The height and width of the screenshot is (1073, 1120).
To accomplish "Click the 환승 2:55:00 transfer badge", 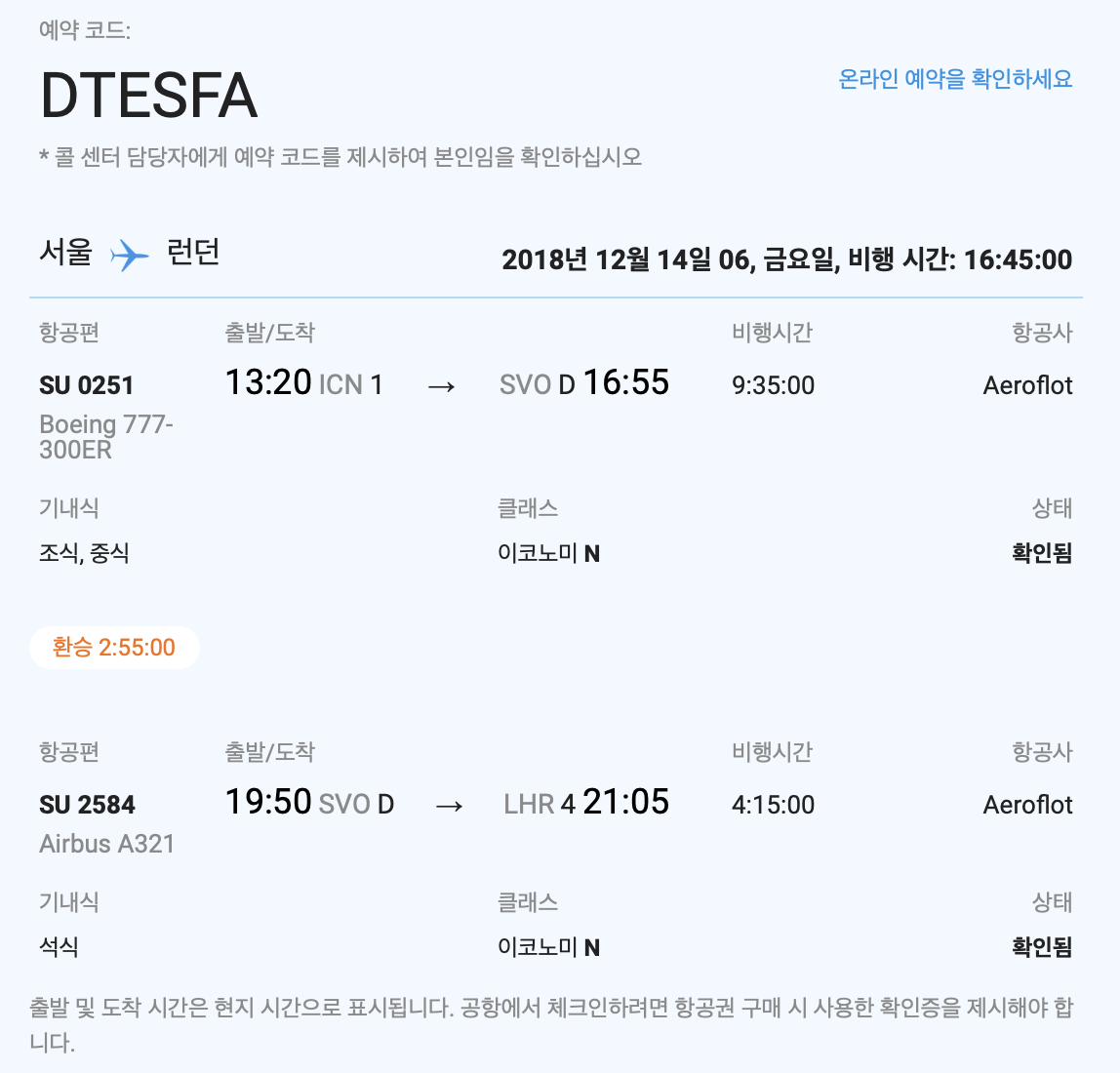I will pos(114,648).
